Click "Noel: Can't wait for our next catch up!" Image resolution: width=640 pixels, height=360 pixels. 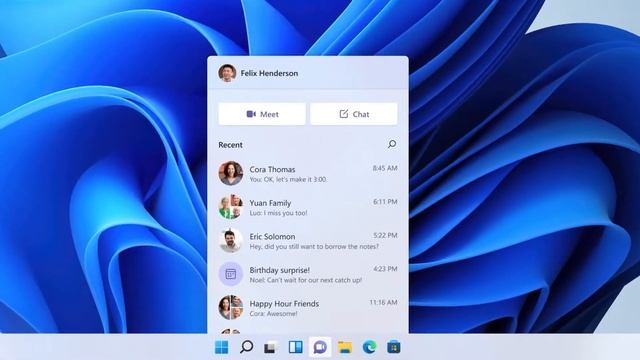pyautogui.click(x=306, y=280)
